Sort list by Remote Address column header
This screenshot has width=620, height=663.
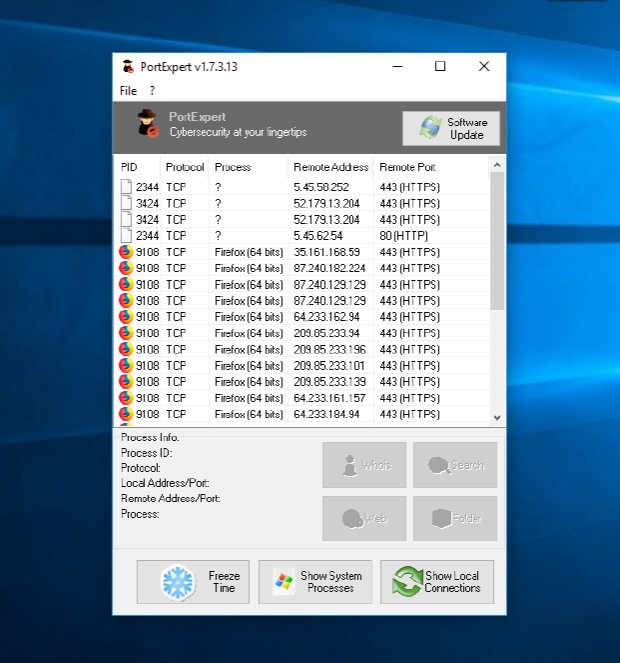[331, 167]
